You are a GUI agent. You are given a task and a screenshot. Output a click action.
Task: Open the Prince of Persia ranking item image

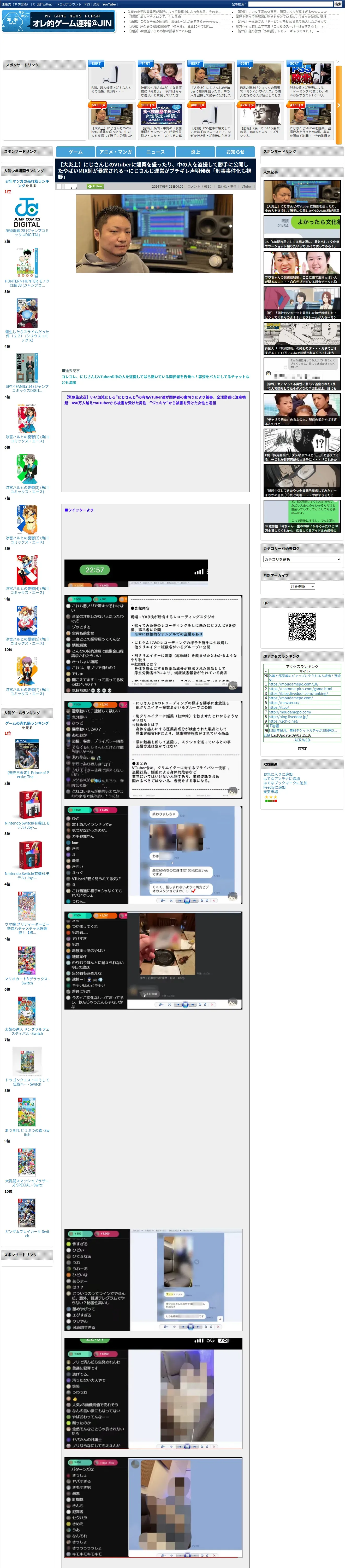(27, 754)
